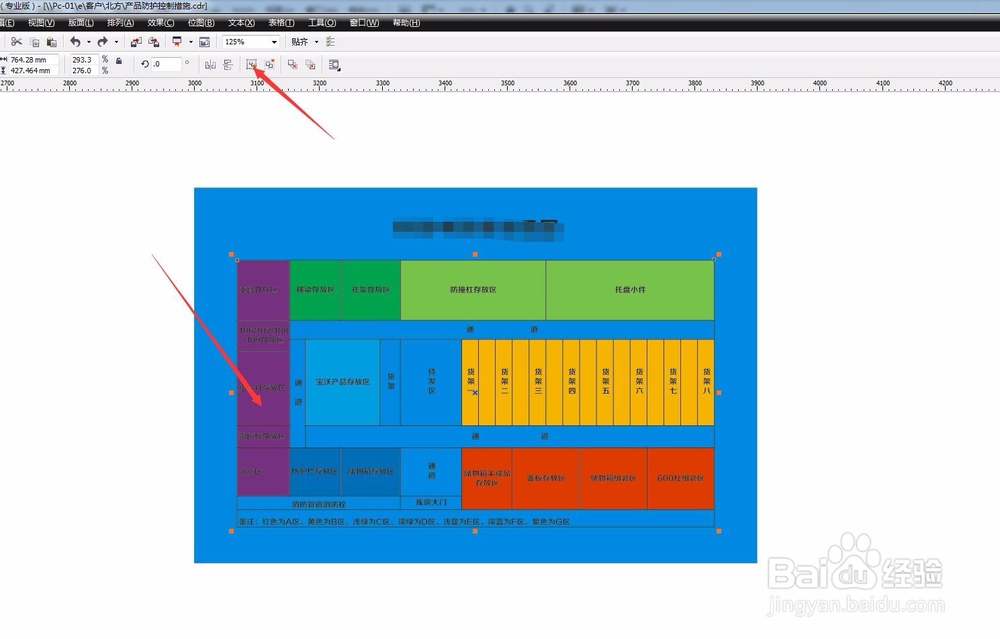This screenshot has height=639, width=1000.
Task: Click the application launcher icon
Action: (x=177, y=41)
